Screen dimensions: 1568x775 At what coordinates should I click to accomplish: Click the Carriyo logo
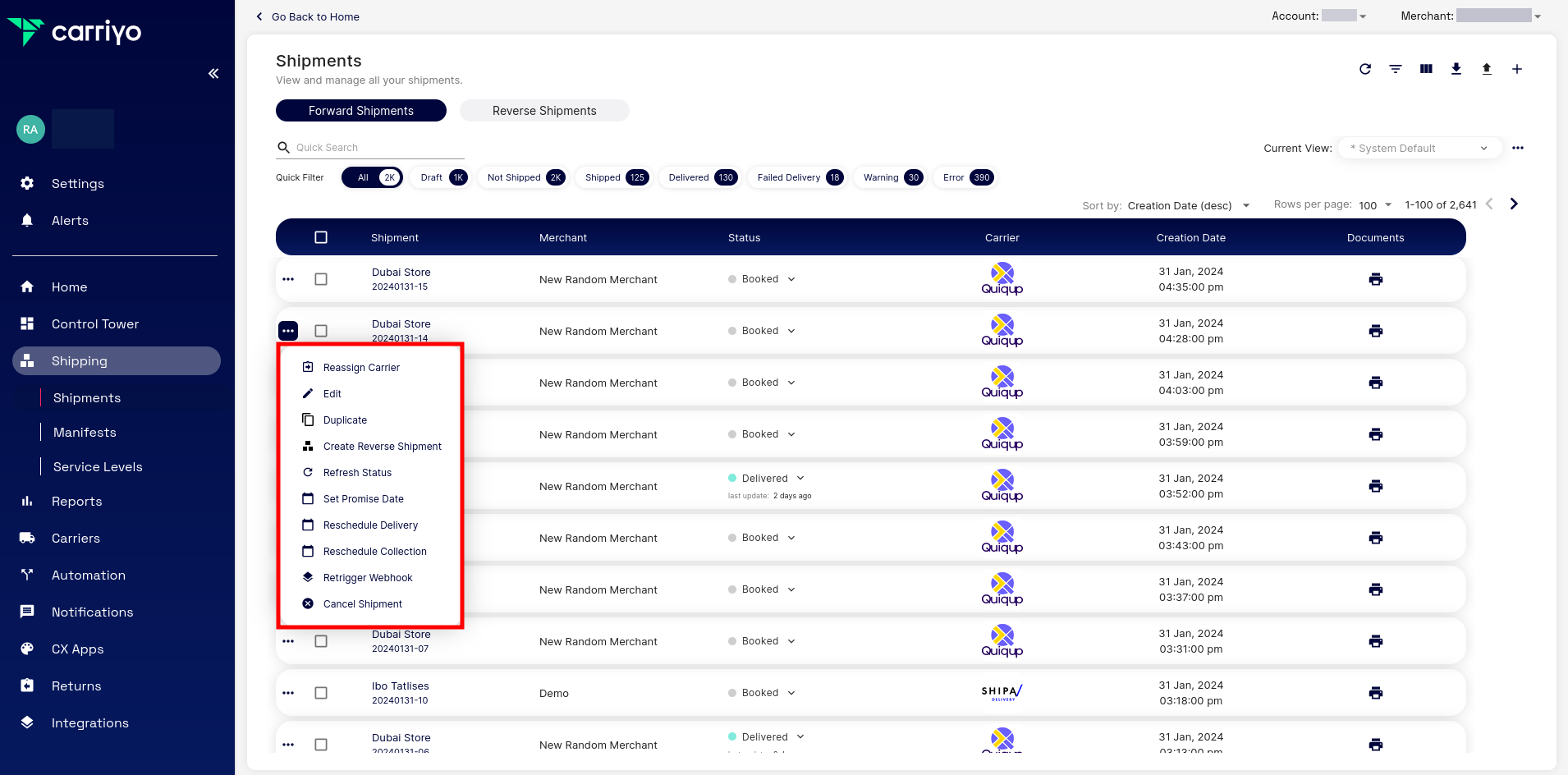click(x=75, y=31)
